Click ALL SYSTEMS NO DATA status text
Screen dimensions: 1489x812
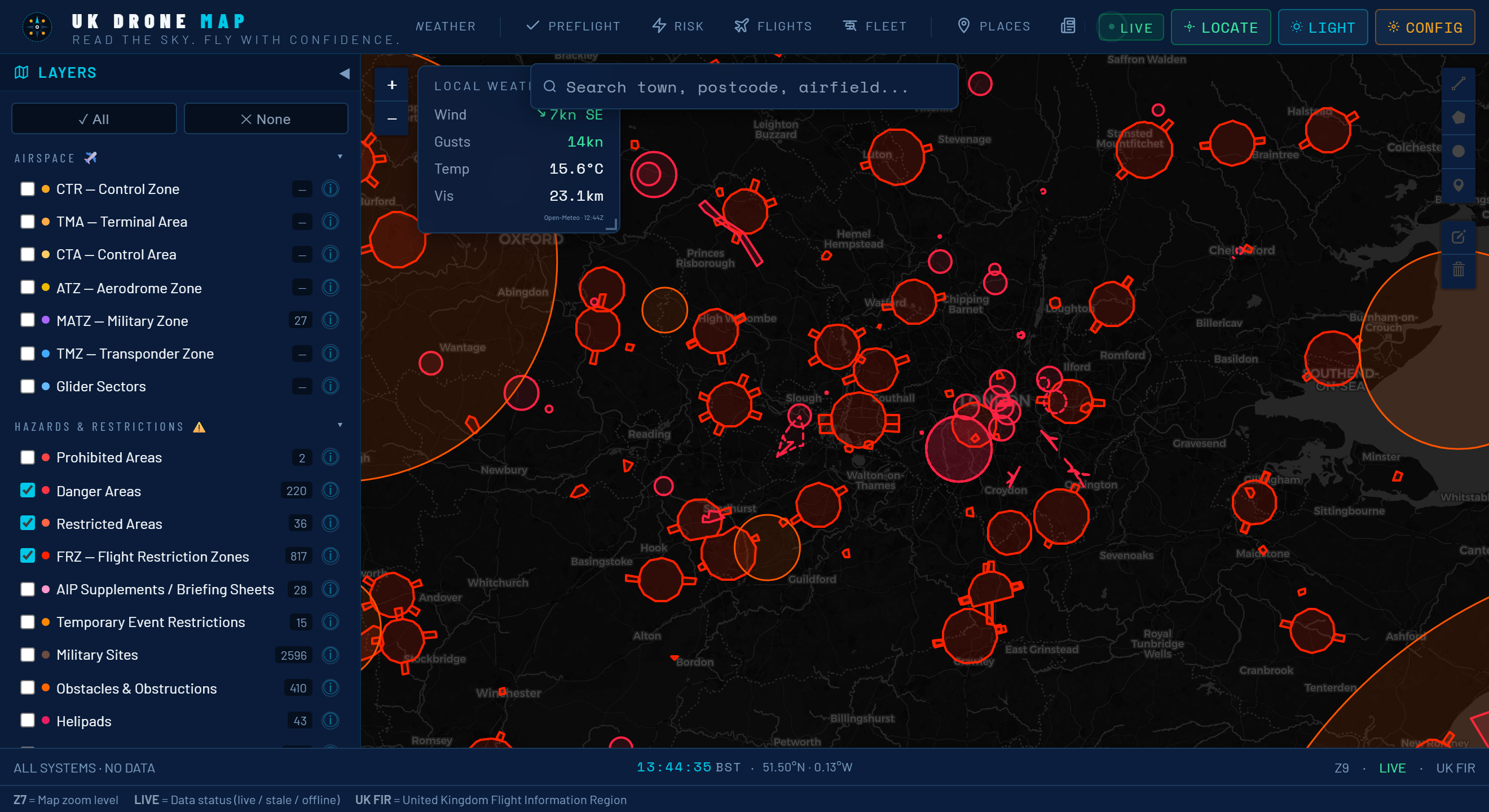pos(85,768)
